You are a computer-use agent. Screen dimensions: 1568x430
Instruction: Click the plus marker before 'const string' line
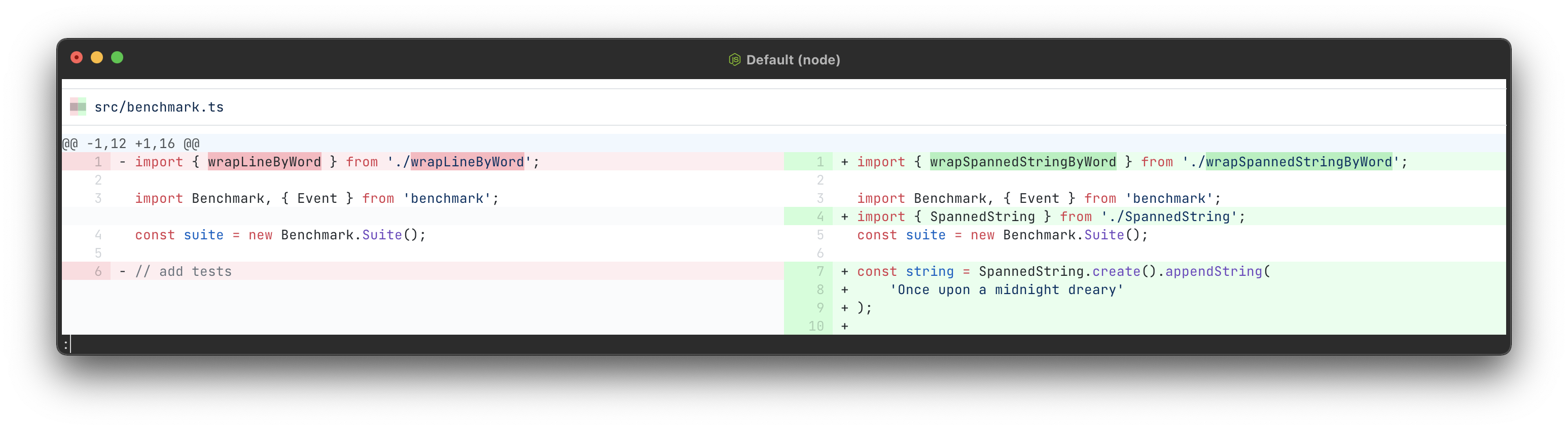pos(844,272)
